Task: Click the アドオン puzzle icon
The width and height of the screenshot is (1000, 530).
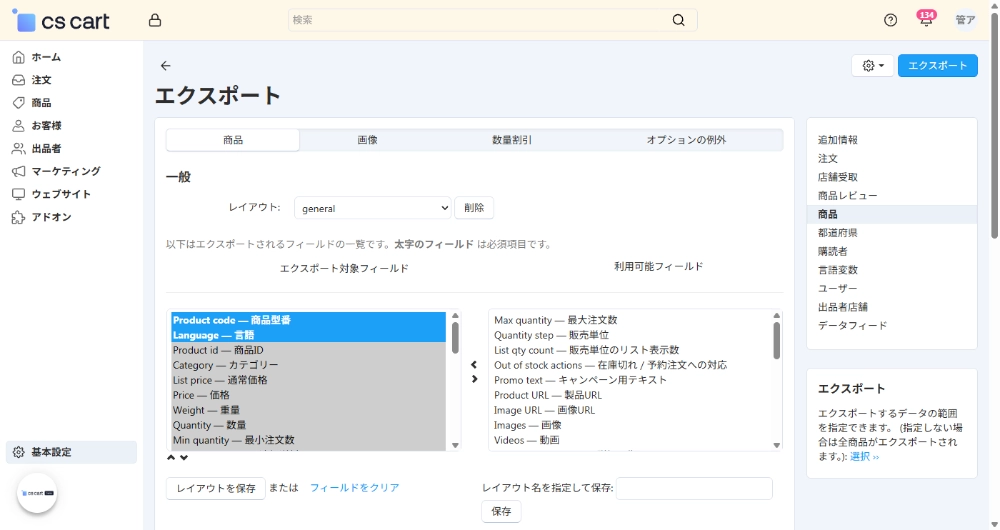Action: tap(18, 217)
